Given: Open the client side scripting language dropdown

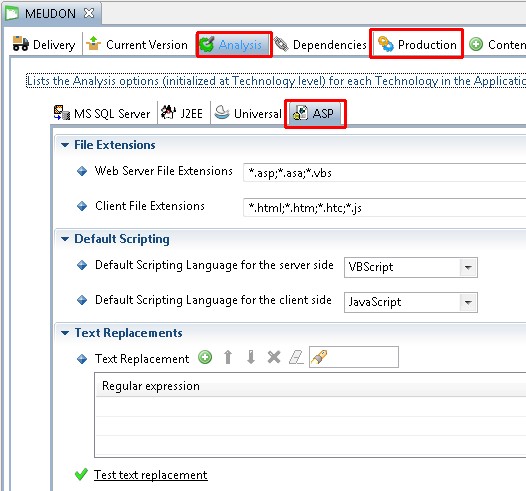Looking at the screenshot, I should pyautogui.click(x=468, y=303).
